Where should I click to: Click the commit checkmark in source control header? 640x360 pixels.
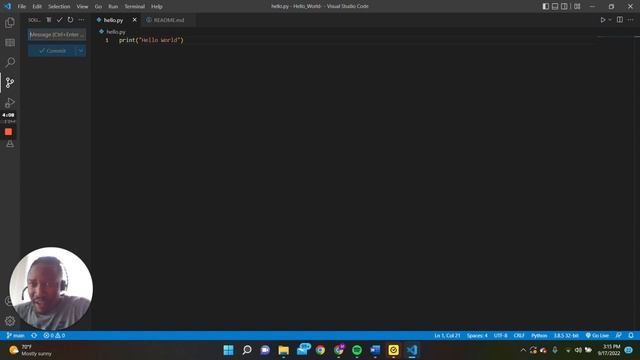pos(60,20)
